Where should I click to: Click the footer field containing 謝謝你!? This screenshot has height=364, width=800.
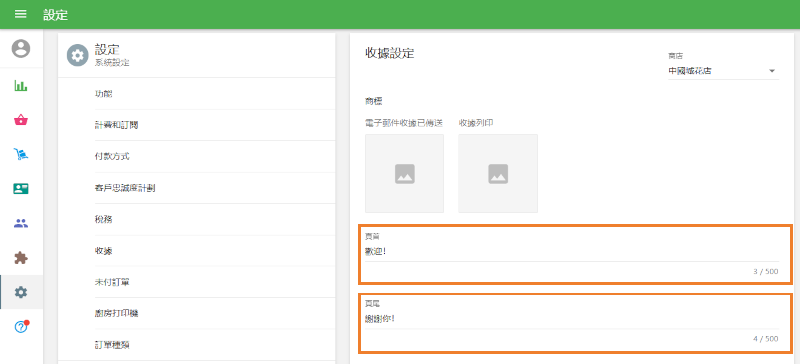point(572,319)
